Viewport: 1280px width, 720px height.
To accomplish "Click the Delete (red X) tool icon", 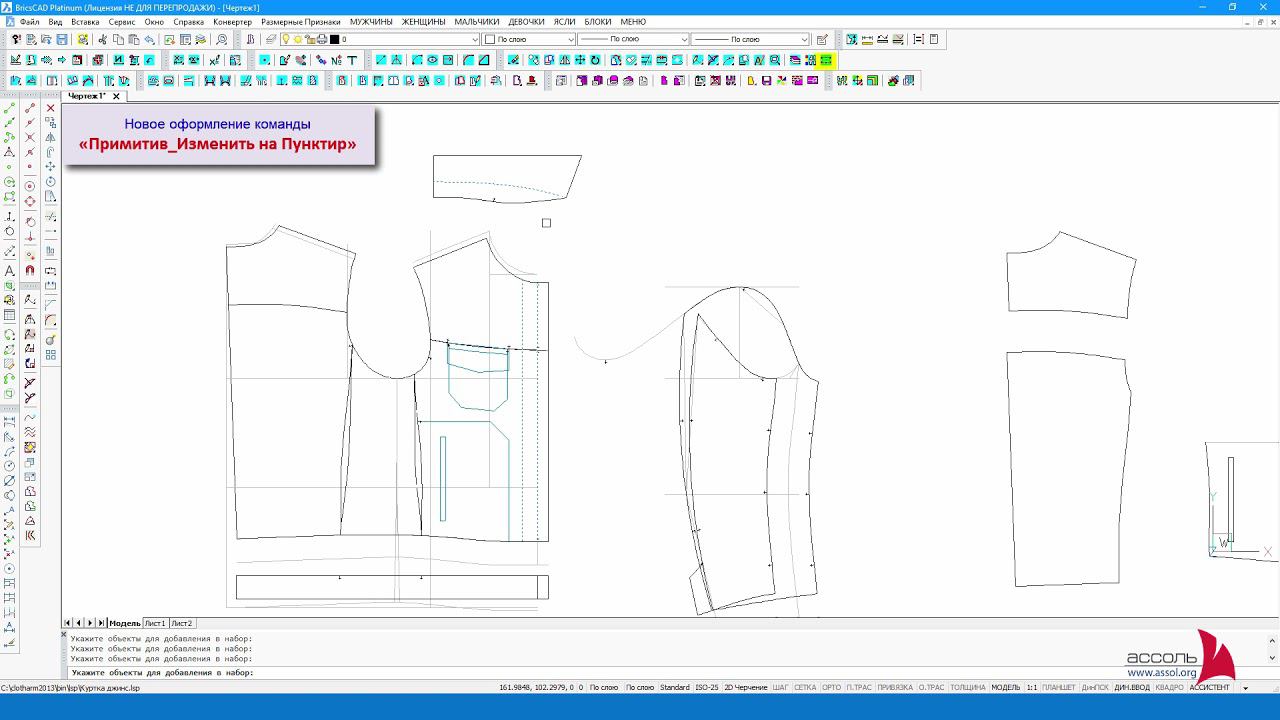I will click(x=50, y=108).
